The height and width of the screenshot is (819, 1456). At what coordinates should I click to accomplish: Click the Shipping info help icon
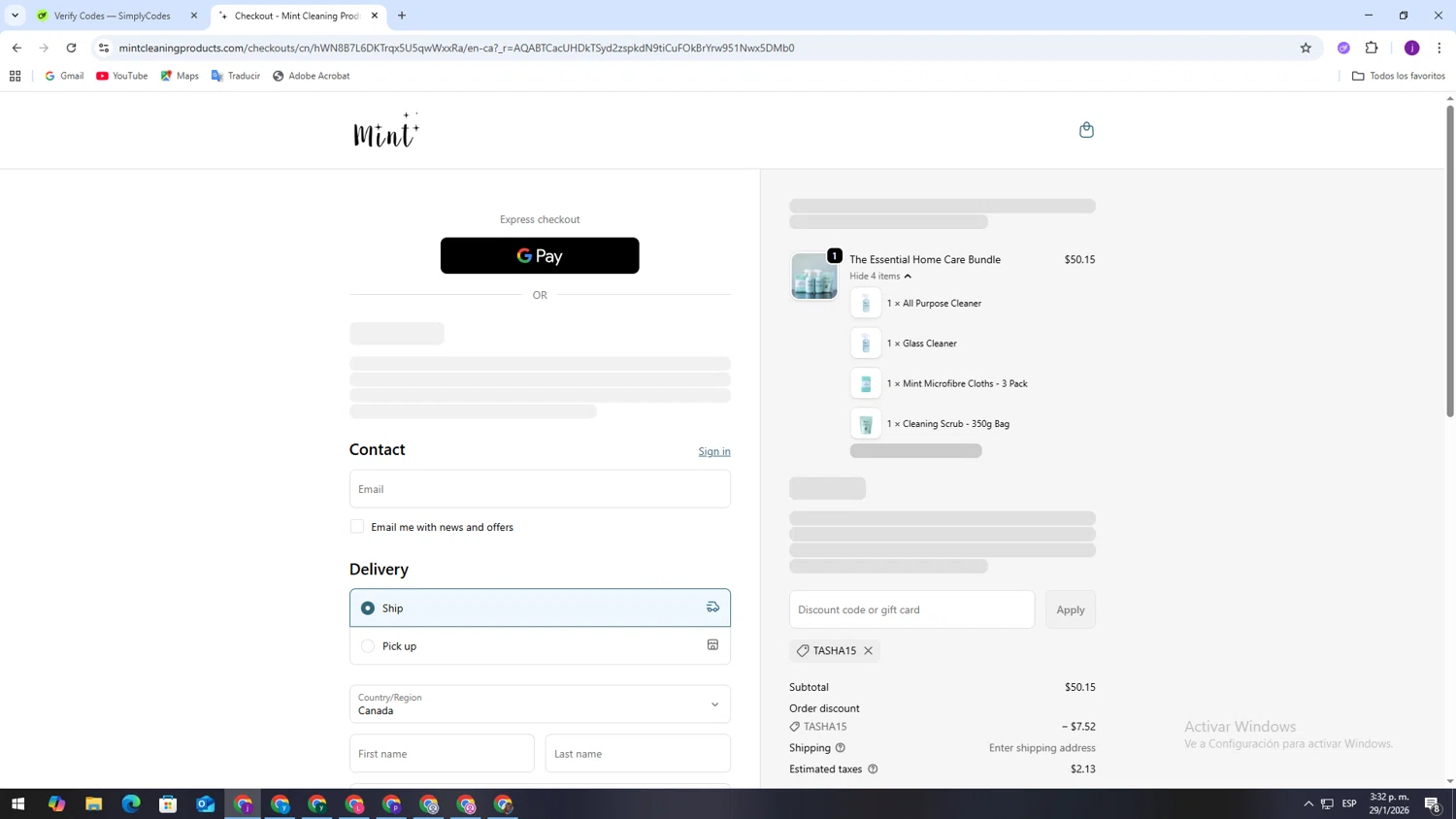coord(841,748)
